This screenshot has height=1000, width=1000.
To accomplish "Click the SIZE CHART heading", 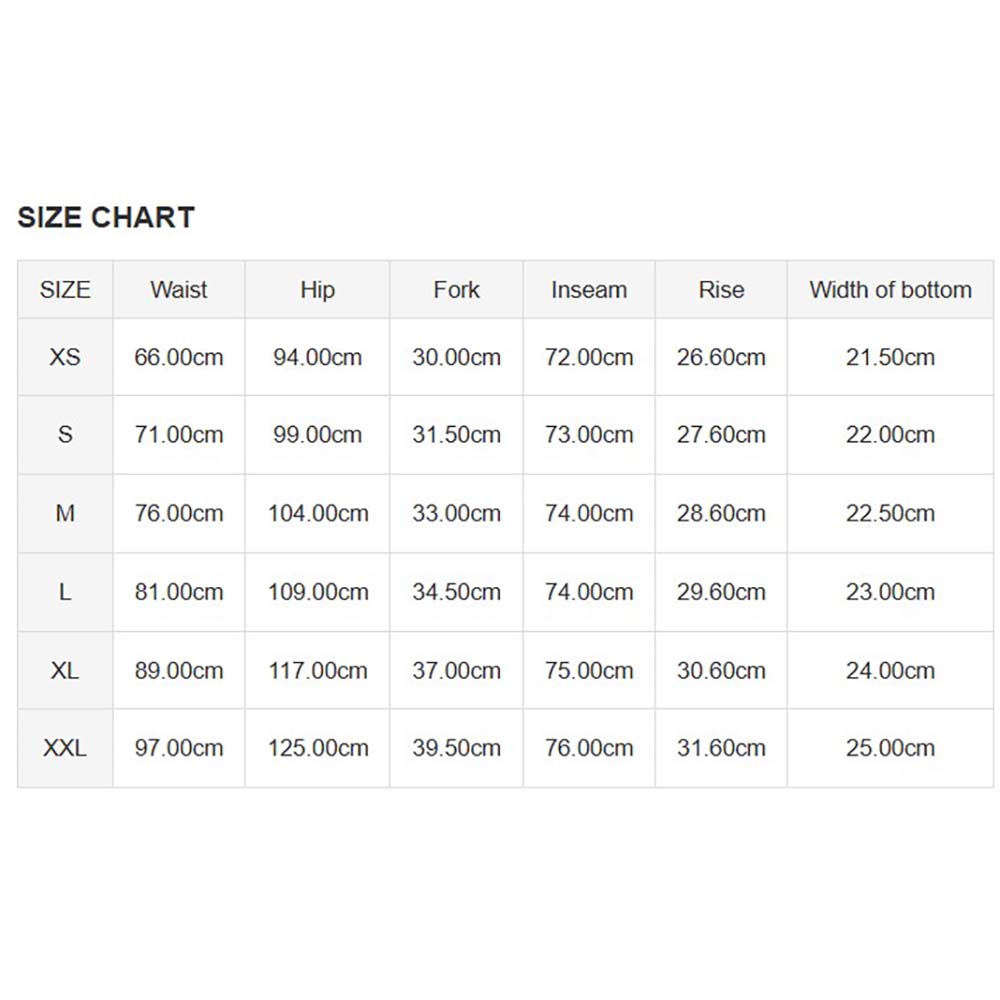I will (x=106, y=217).
